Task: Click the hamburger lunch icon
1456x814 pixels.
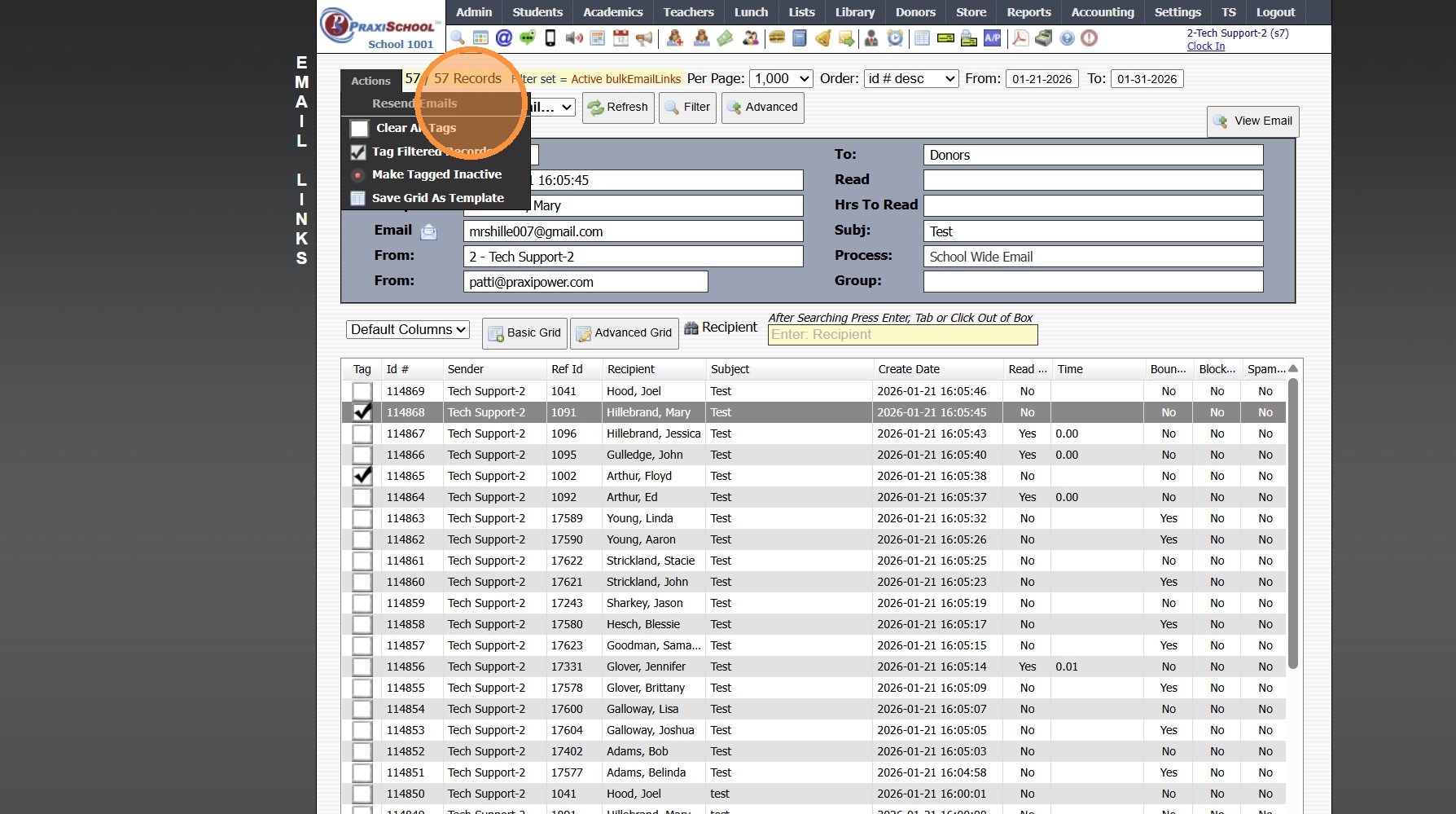Action: pyautogui.click(x=777, y=38)
